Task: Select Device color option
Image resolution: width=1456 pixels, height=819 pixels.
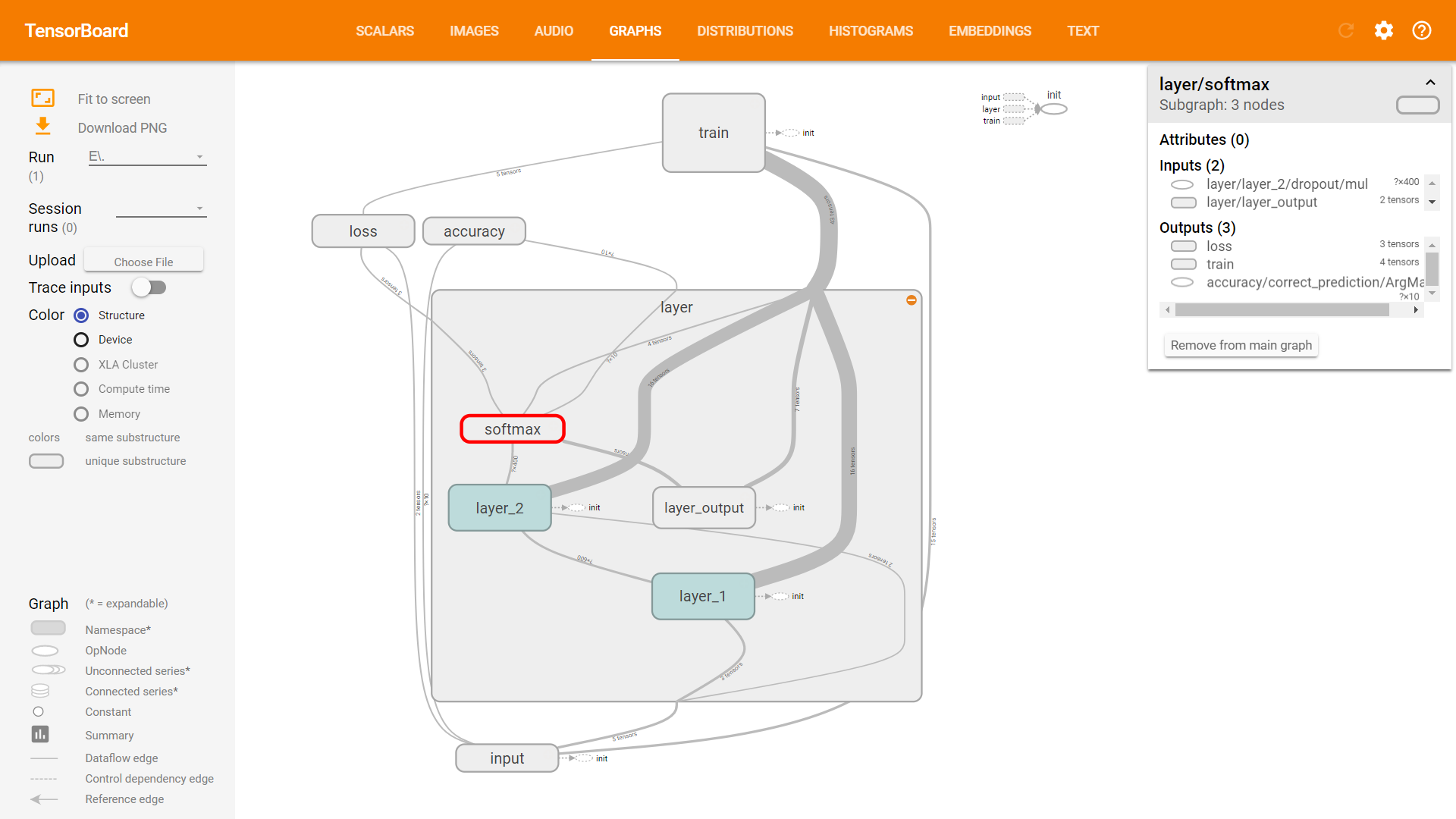Action: coord(81,340)
